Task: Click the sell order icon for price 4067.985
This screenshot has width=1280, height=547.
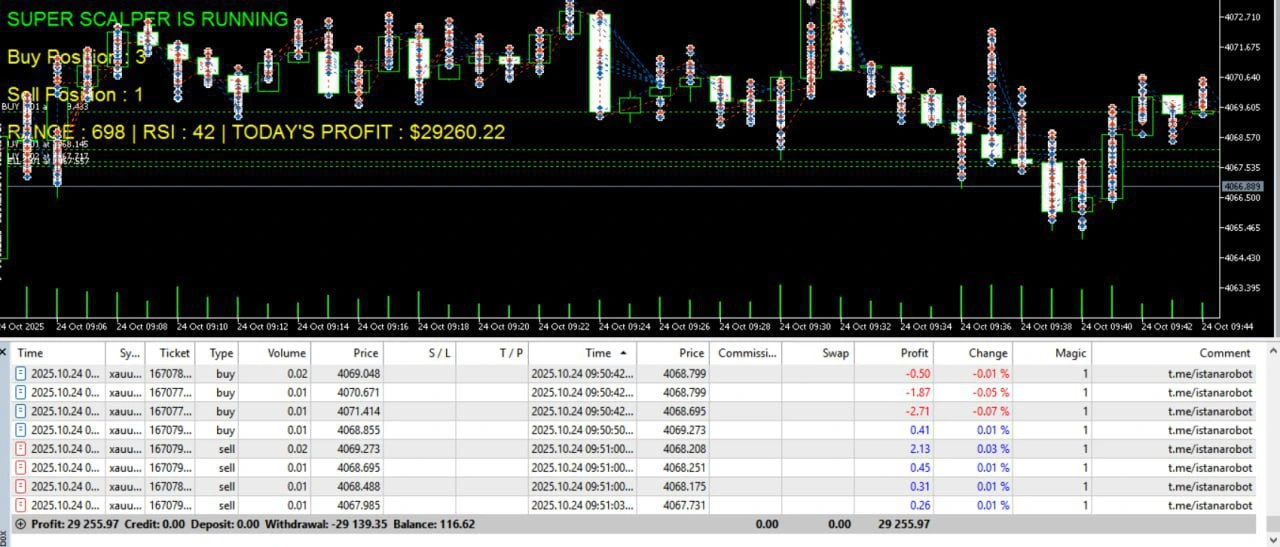Action: click(22, 505)
